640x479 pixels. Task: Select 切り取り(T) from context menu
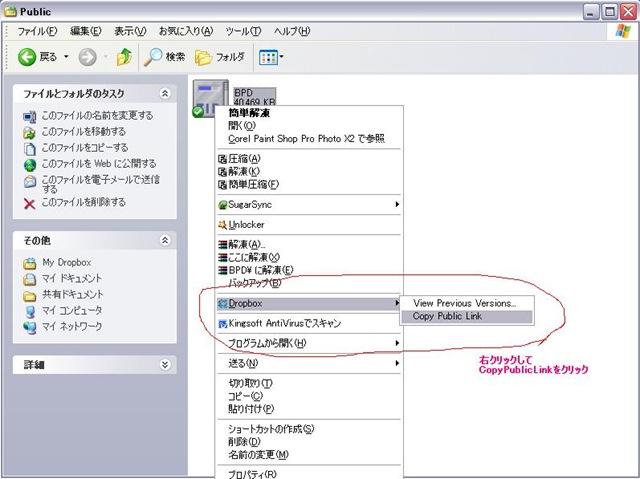tap(309, 384)
